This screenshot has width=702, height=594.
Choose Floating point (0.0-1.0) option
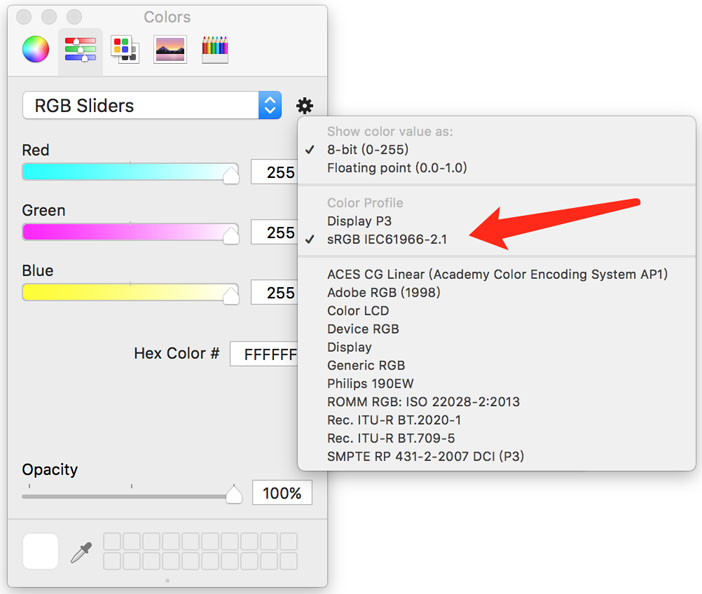pos(396,167)
